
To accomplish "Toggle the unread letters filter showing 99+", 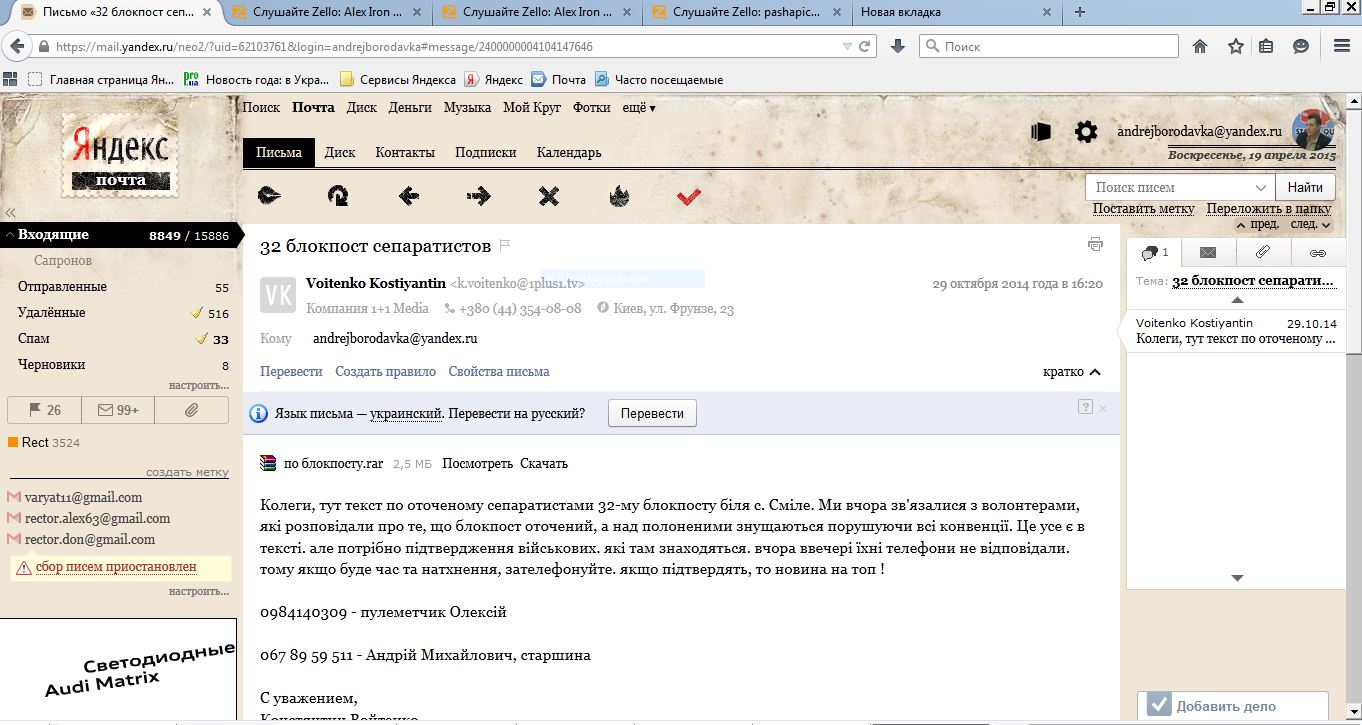I will click(x=118, y=410).
